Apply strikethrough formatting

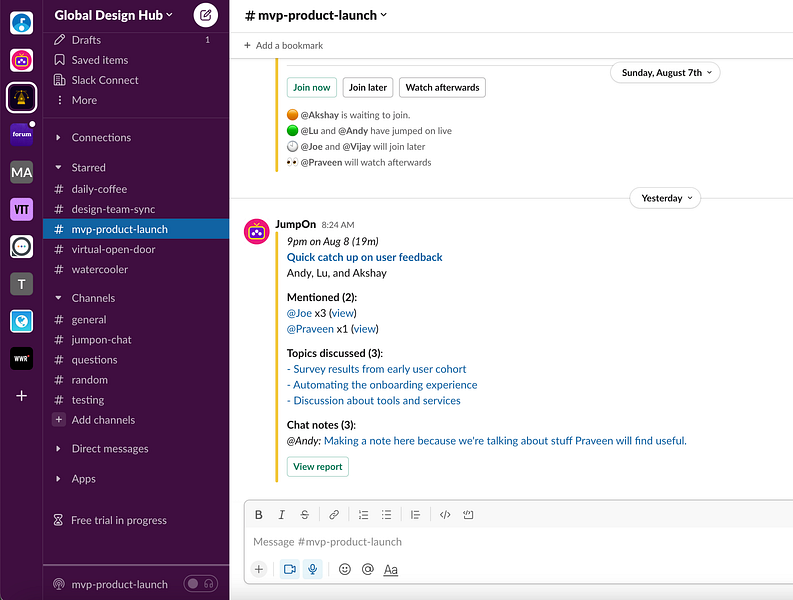[x=304, y=515]
